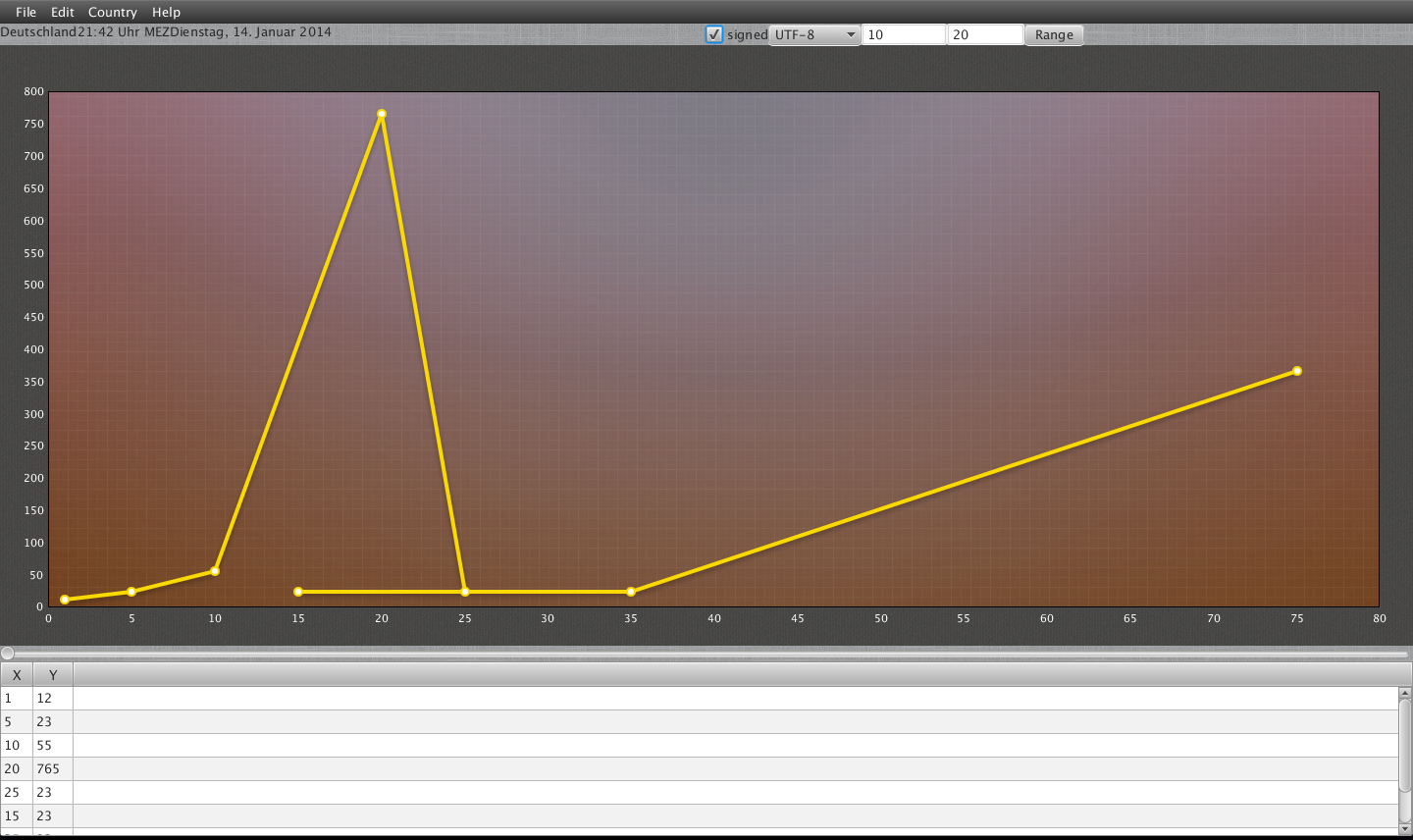
Task: Click the Y column header
Action: click(53, 674)
